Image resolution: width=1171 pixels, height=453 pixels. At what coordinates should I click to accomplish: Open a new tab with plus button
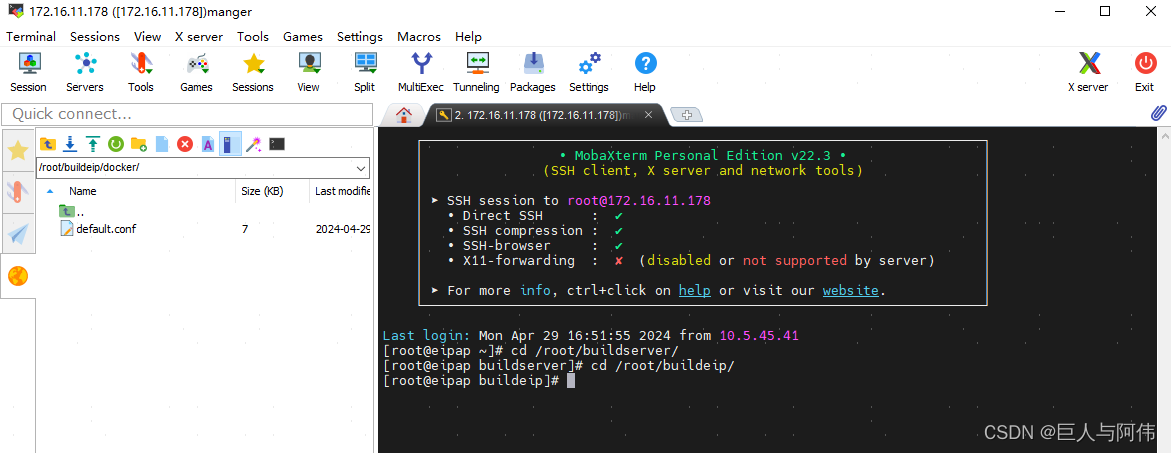pyautogui.click(x=686, y=115)
